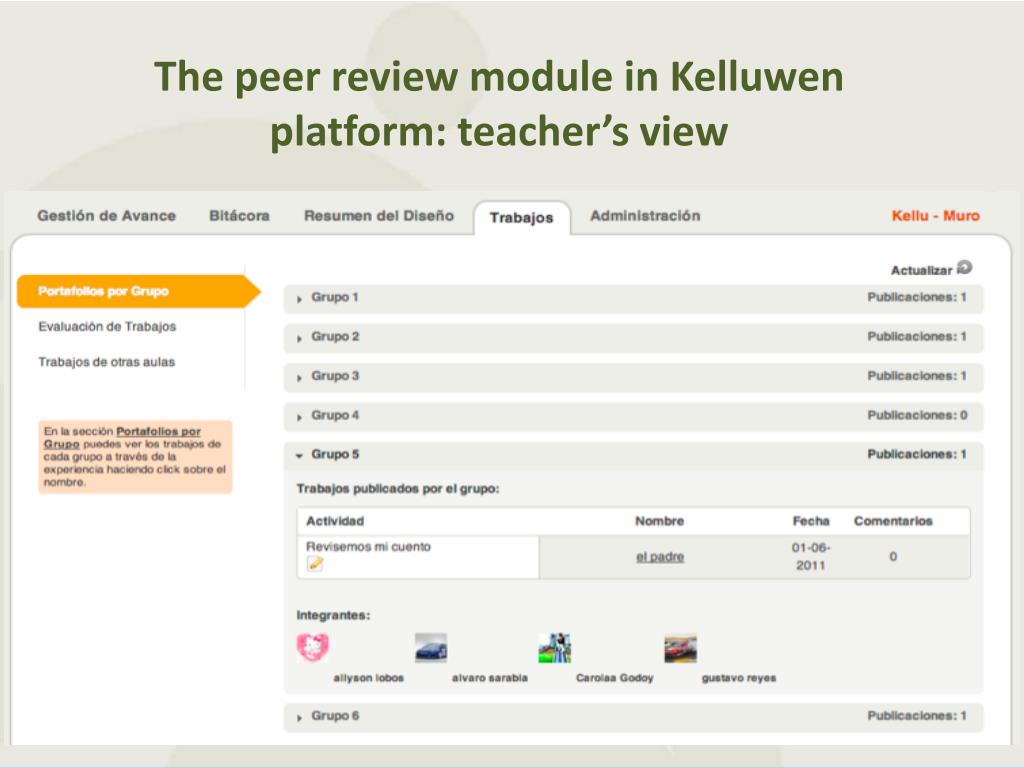The width and height of the screenshot is (1024, 768).
Task: Open Evaluación de Trabajos sidebar item
Action: tap(107, 327)
